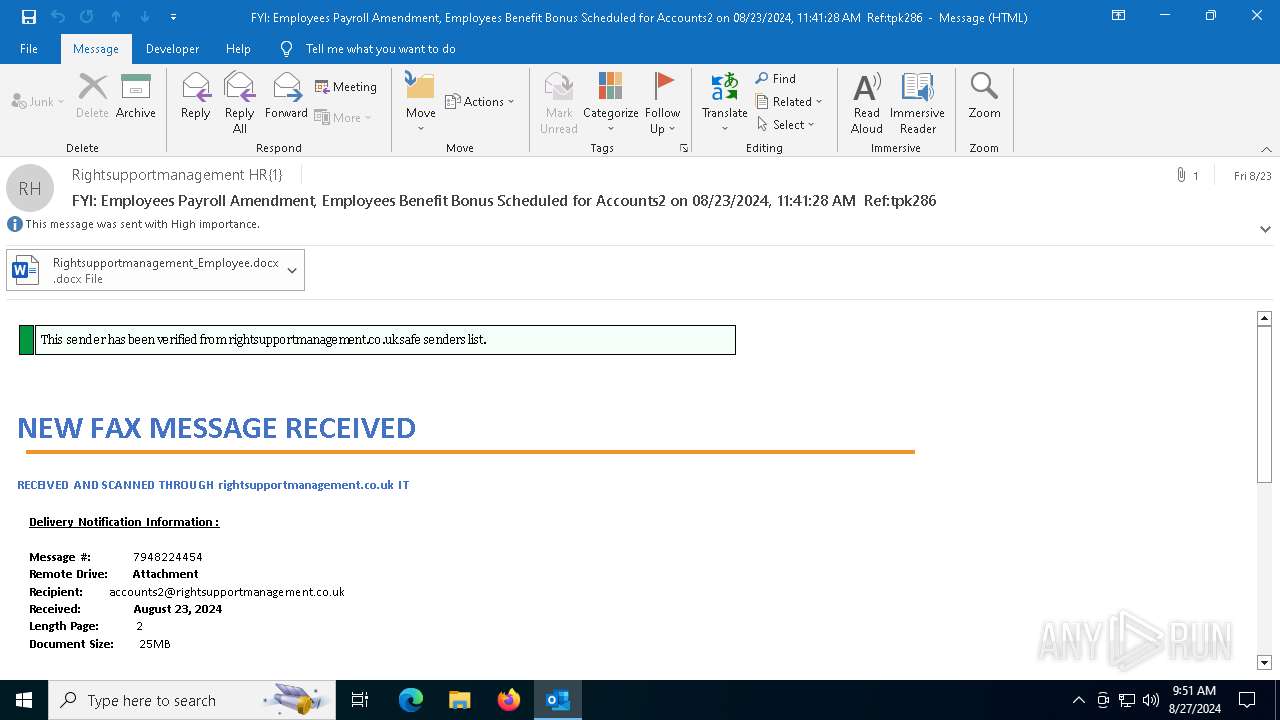Open the Windows notification center
The image size is (1280, 720).
1247,700
